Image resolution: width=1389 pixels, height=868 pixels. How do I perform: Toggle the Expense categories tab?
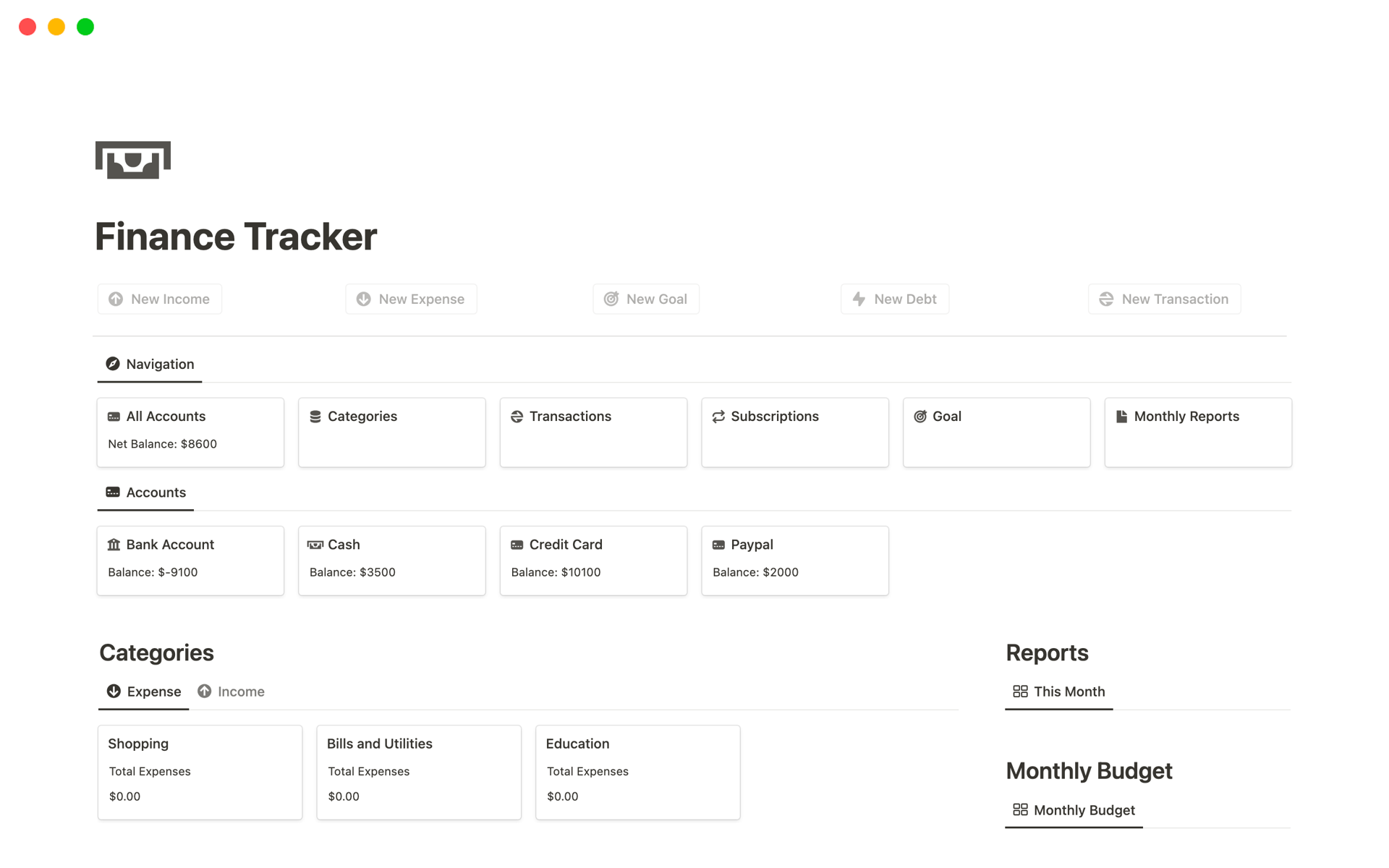[x=143, y=691]
